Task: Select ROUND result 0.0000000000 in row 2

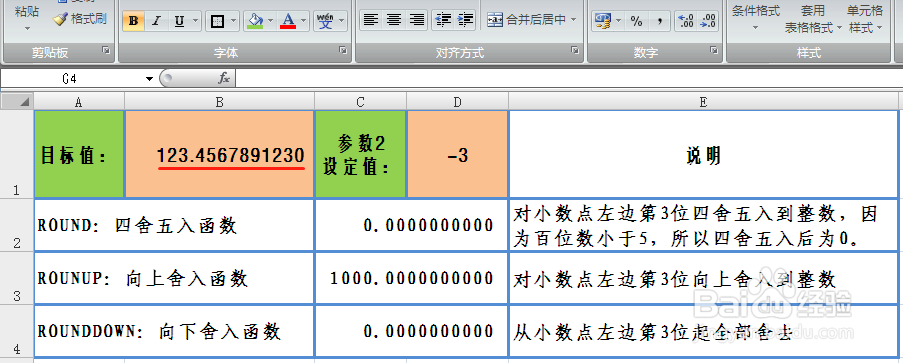Action: (x=412, y=225)
